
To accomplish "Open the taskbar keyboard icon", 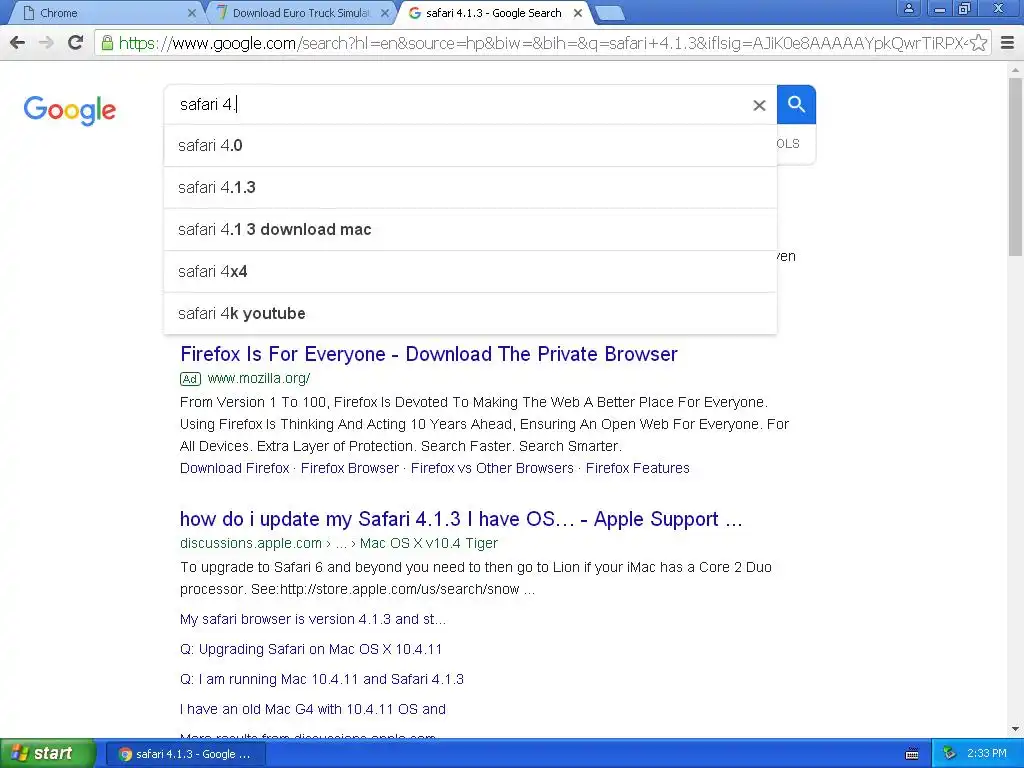I will click(912, 754).
